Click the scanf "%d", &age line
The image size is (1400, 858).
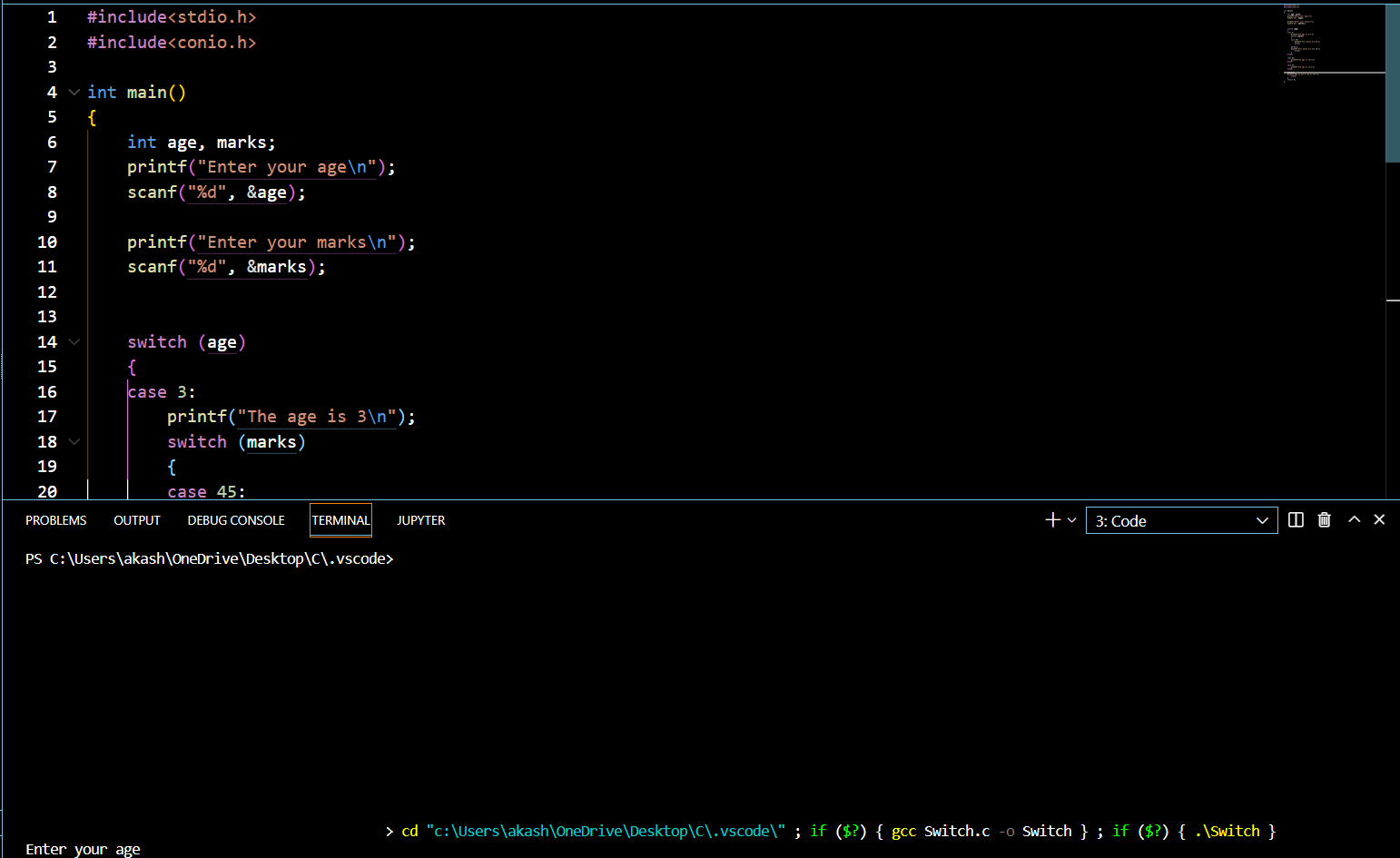click(x=216, y=192)
